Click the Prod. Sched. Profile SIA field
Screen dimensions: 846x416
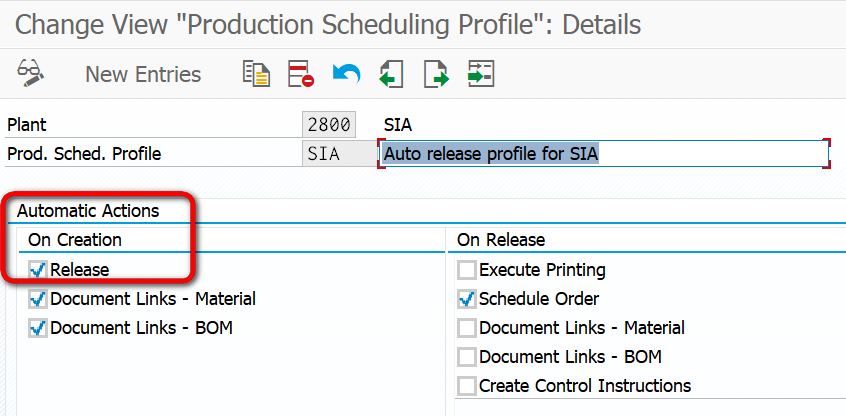coord(328,154)
